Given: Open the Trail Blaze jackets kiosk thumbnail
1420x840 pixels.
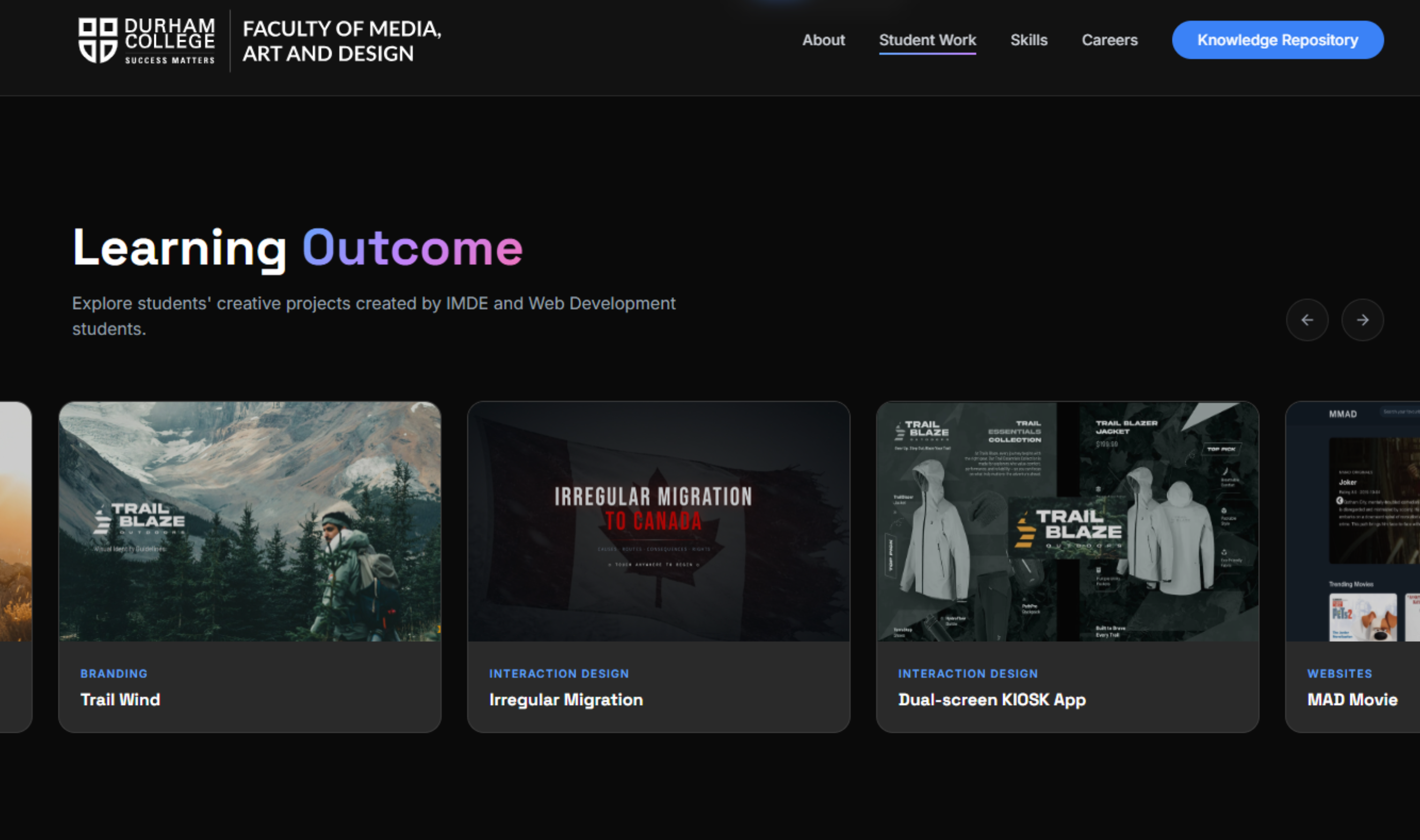Looking at the screenshot, I should pos(1067,521).
